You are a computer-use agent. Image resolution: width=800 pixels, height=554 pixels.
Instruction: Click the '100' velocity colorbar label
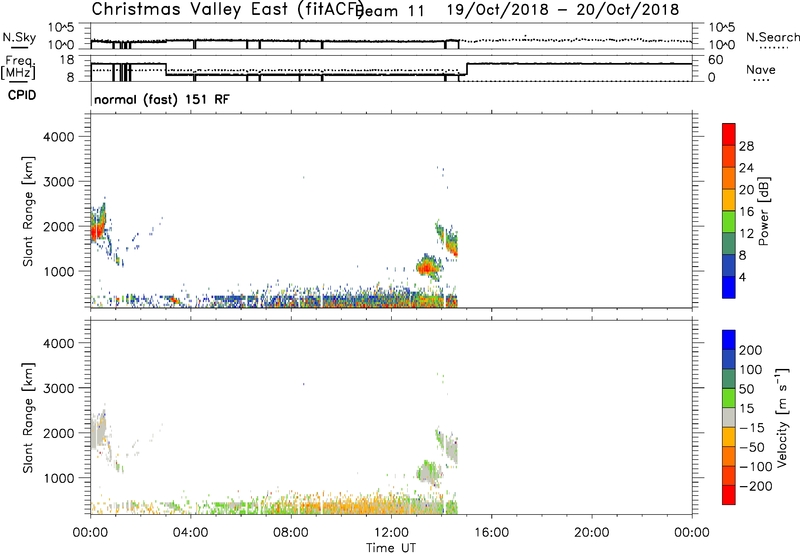[x=751, y=370]
